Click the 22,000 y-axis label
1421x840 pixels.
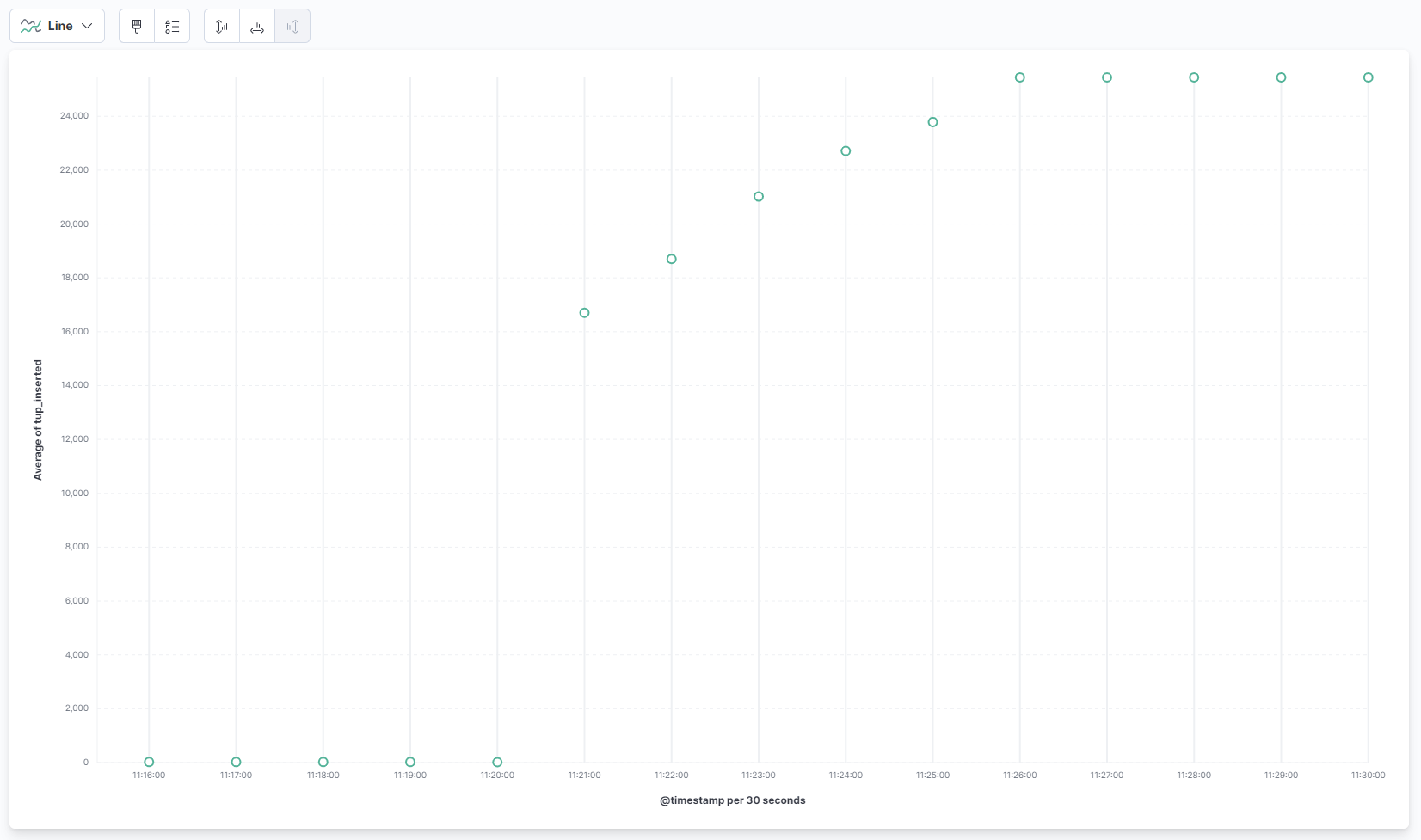tap(74, 170)
